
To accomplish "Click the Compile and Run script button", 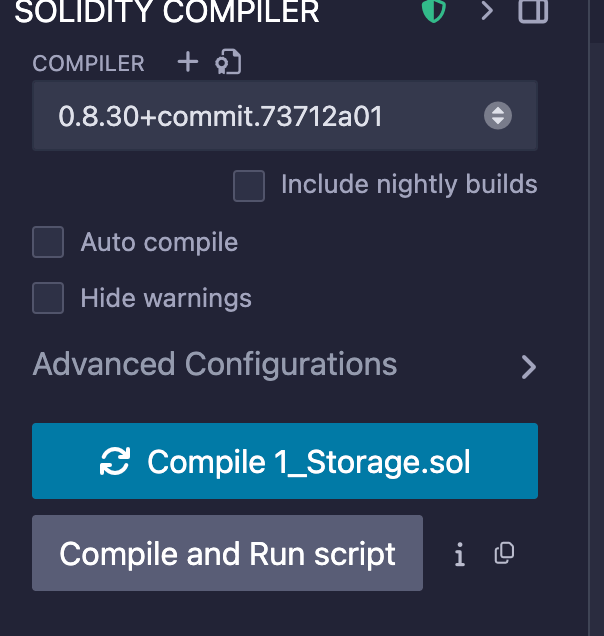I will [227, 554].
